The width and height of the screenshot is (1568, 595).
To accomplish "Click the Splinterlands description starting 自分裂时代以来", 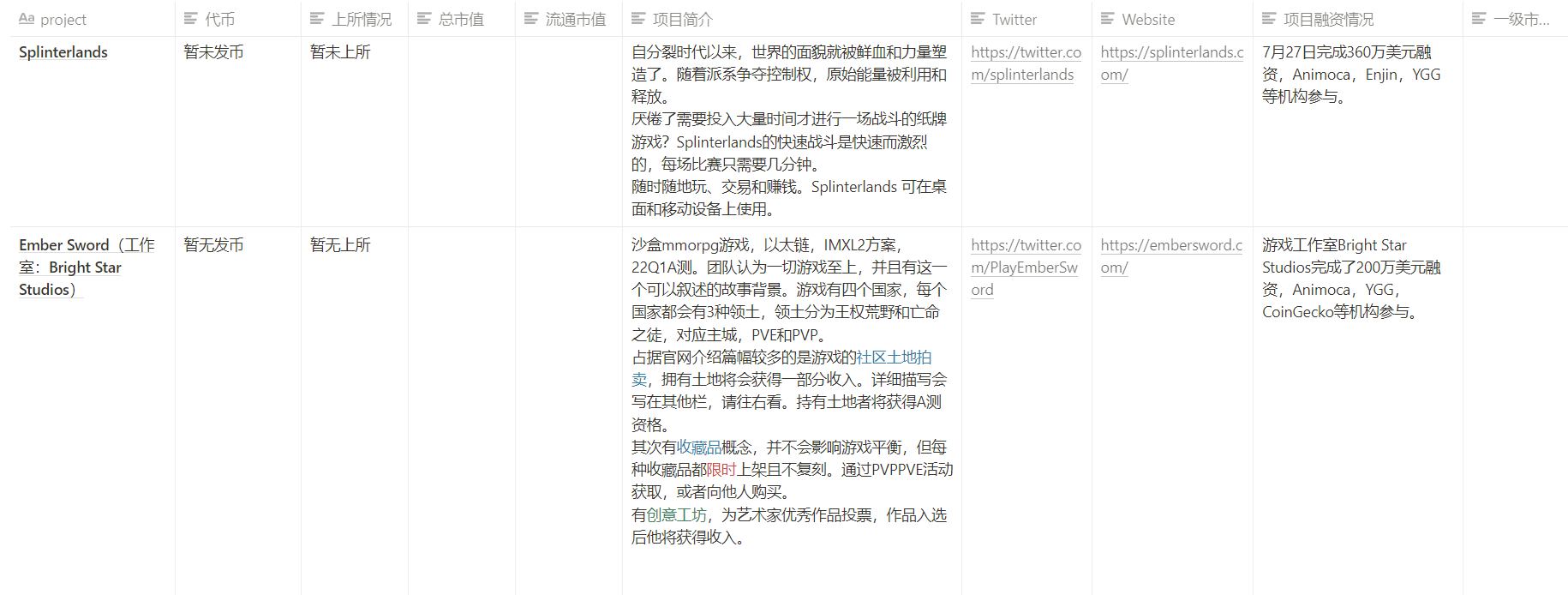I will click(789, 130).
